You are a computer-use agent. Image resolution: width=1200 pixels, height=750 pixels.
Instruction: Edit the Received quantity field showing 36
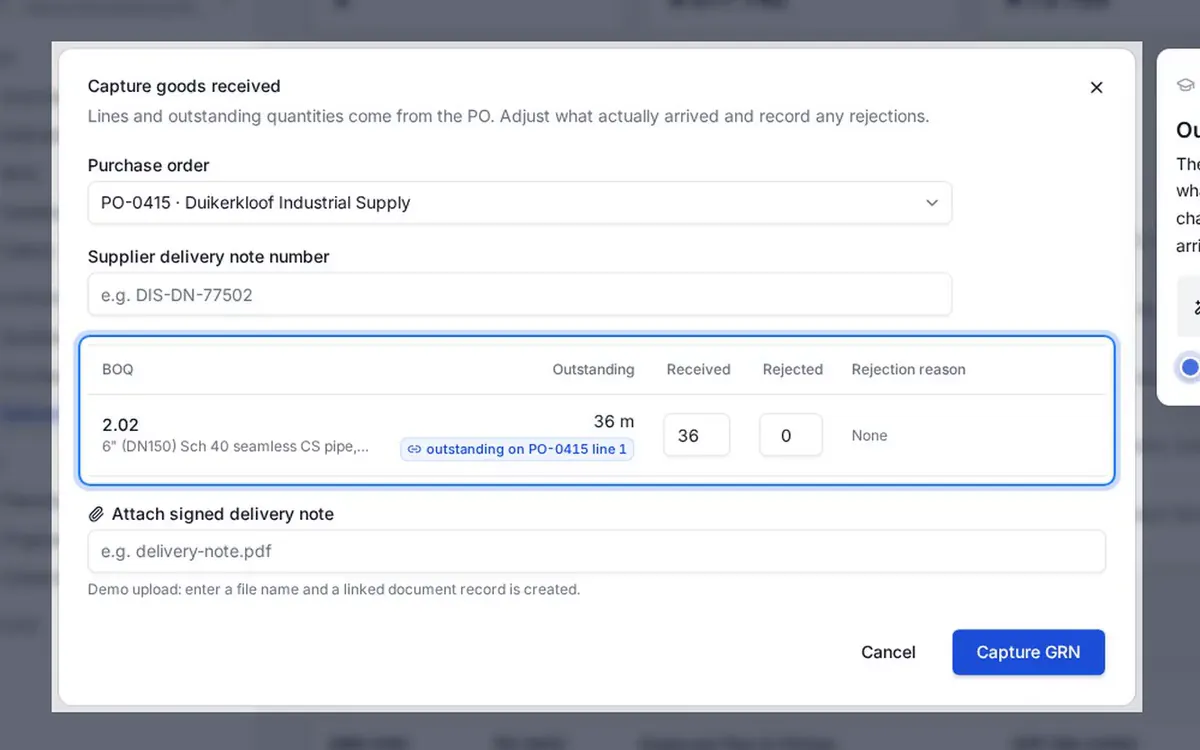pos(696,436)
